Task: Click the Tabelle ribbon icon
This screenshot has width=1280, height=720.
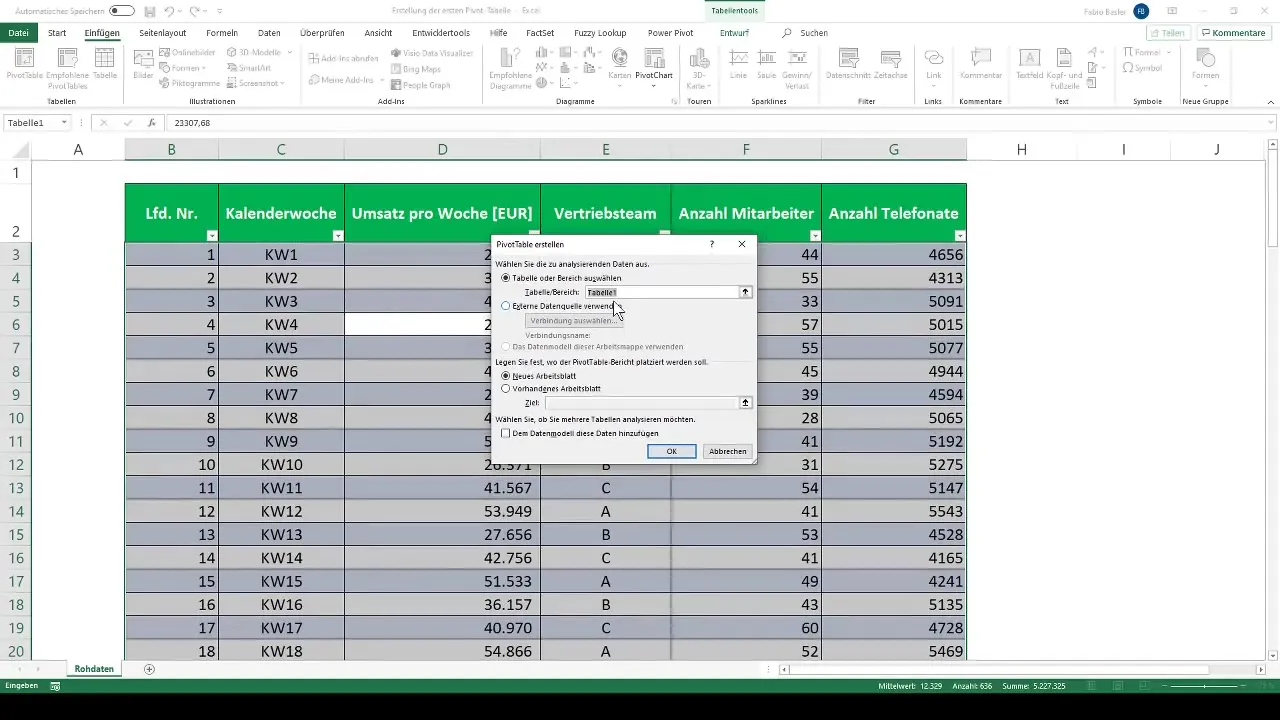Action: pyautogui.click(x=104, y=66)
